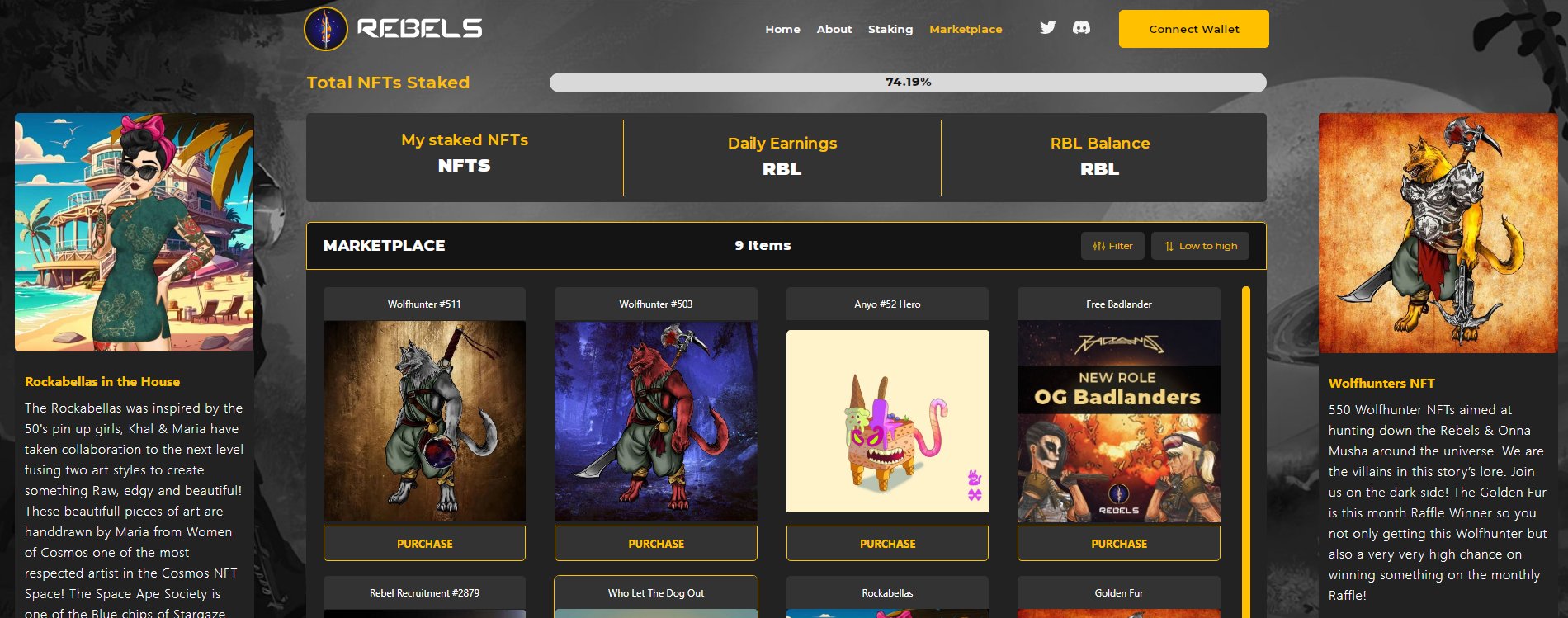
Task: Purchase Anyo #52 Hero
Action: coord(887,544)
